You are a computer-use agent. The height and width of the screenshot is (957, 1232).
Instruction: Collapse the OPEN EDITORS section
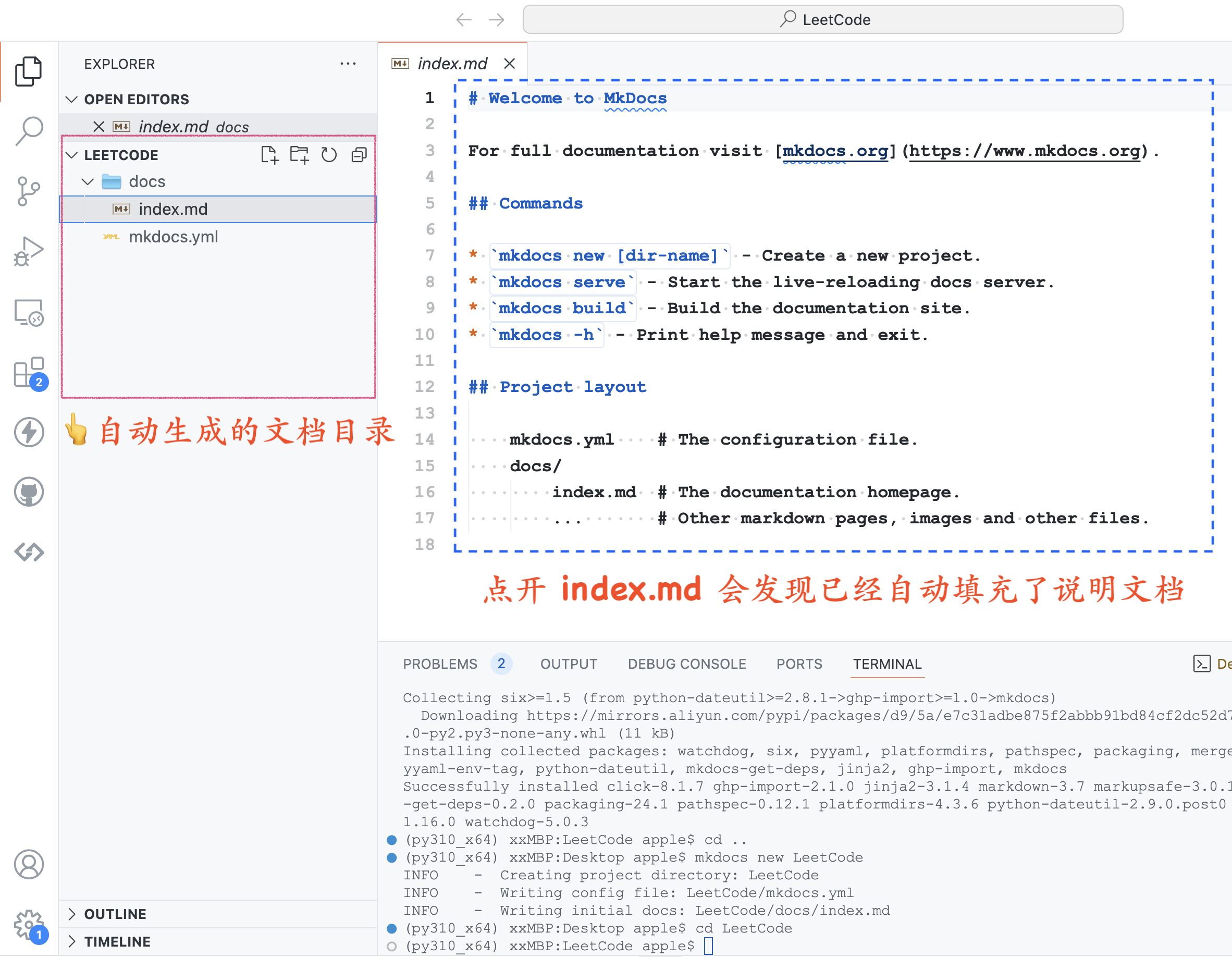click(x=71, y=100)
